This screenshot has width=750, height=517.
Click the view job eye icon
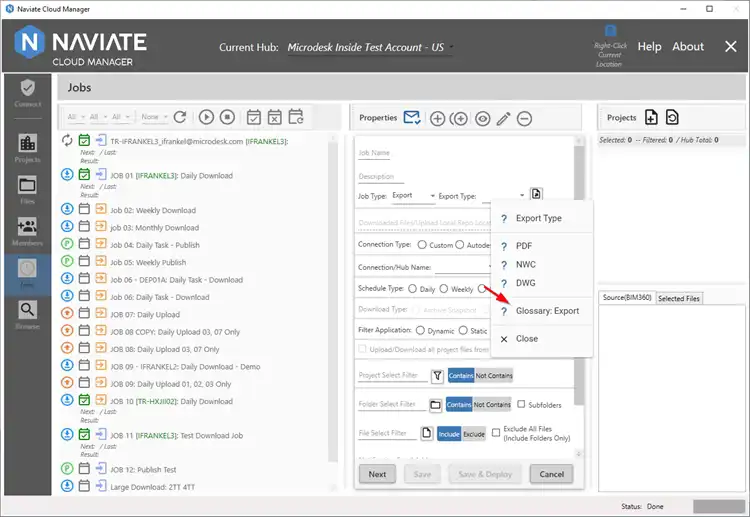483,119
